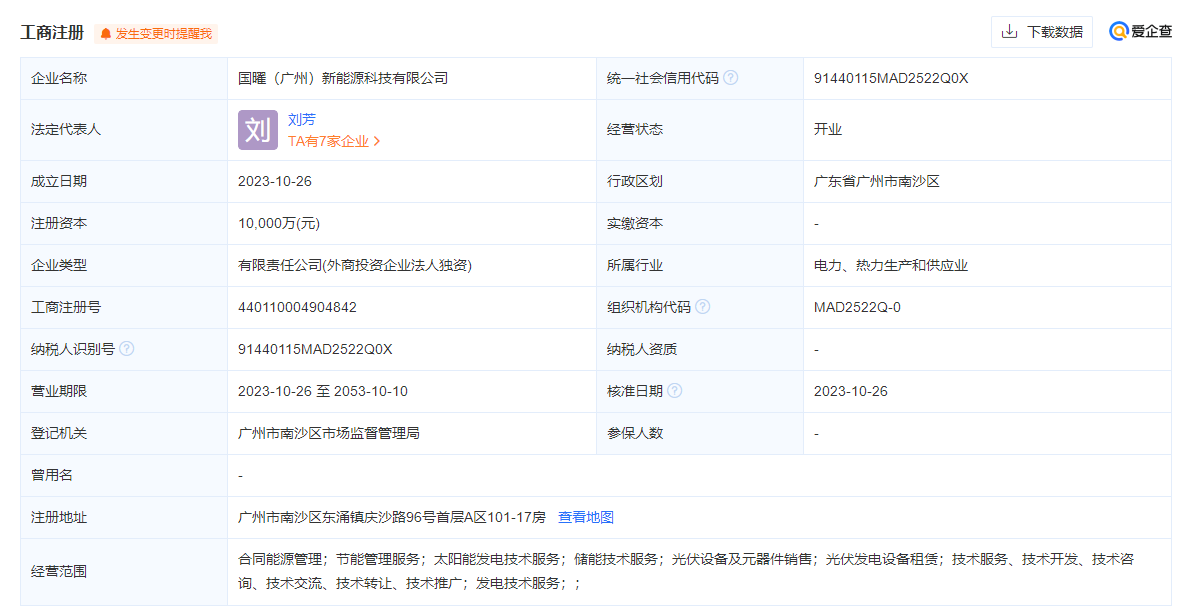
Task: Click the help icon next to 纳税人识别号
Action: (127, 349)
